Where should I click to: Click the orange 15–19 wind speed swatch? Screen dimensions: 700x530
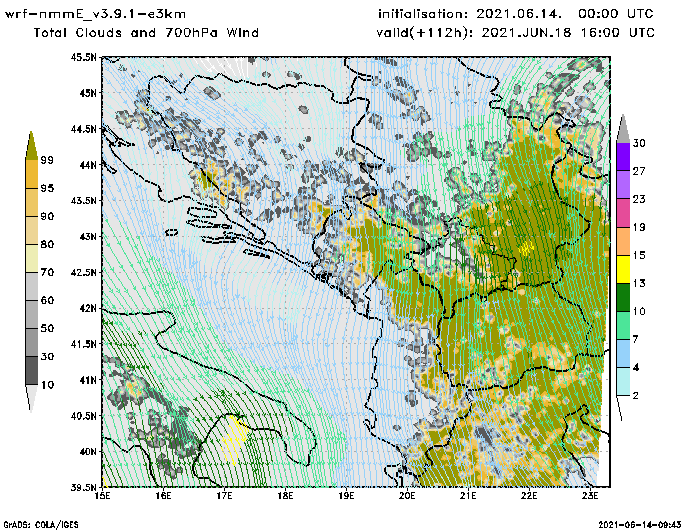(623, 241)
